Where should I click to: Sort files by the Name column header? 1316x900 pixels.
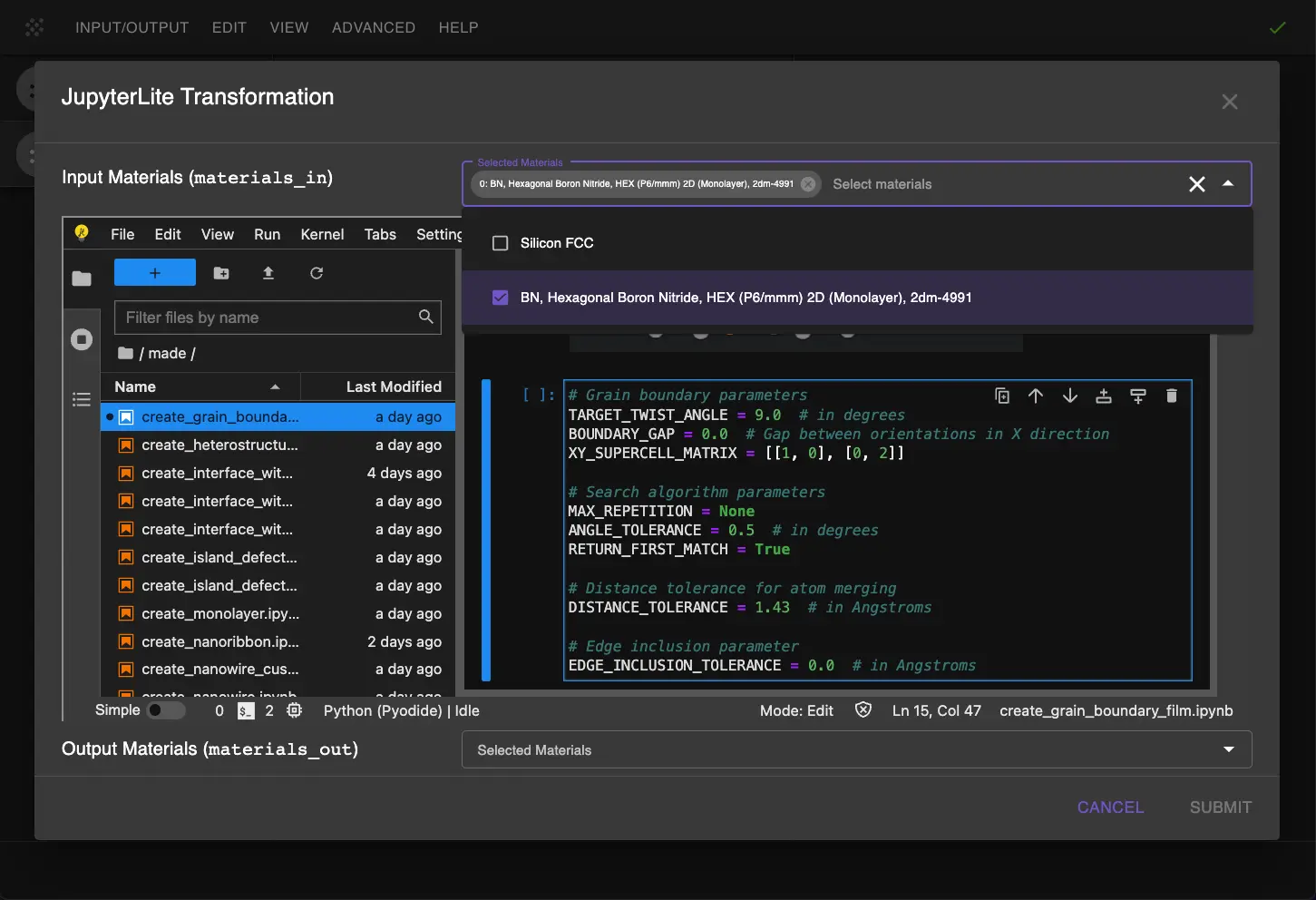(x=135, y=386)
